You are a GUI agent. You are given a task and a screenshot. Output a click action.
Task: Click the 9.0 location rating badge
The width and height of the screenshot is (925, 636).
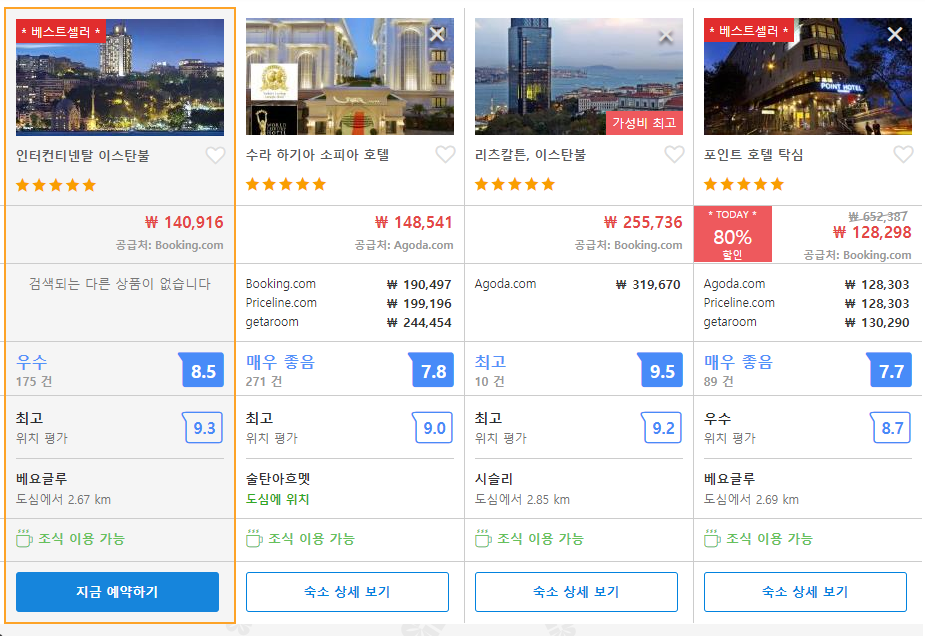[x=433, y=428]
